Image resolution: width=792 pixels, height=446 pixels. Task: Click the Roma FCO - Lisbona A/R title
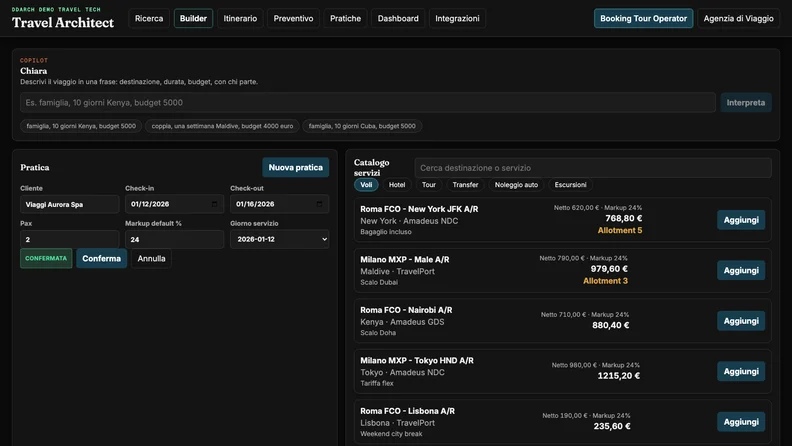coord(407,411)
